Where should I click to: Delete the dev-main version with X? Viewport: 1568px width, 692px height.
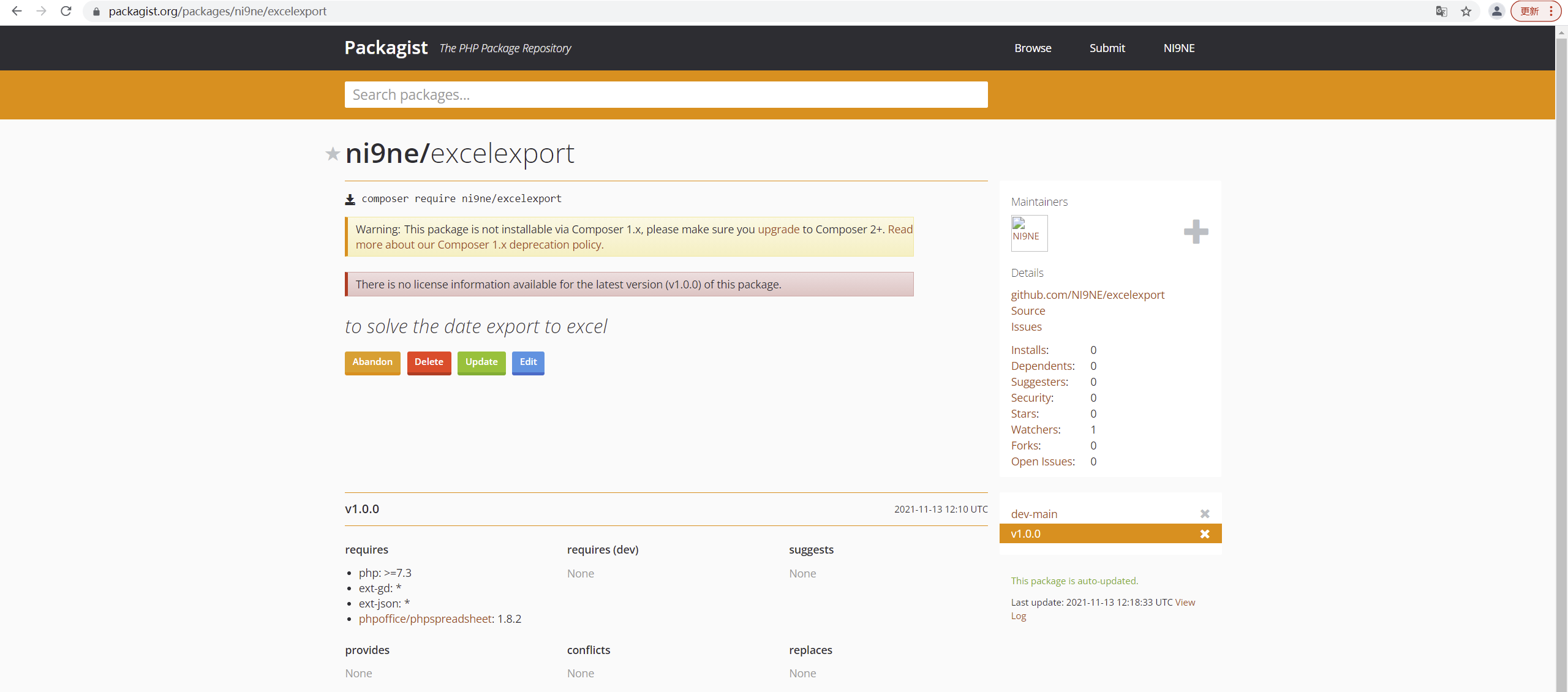click(x=1204, y=514)
